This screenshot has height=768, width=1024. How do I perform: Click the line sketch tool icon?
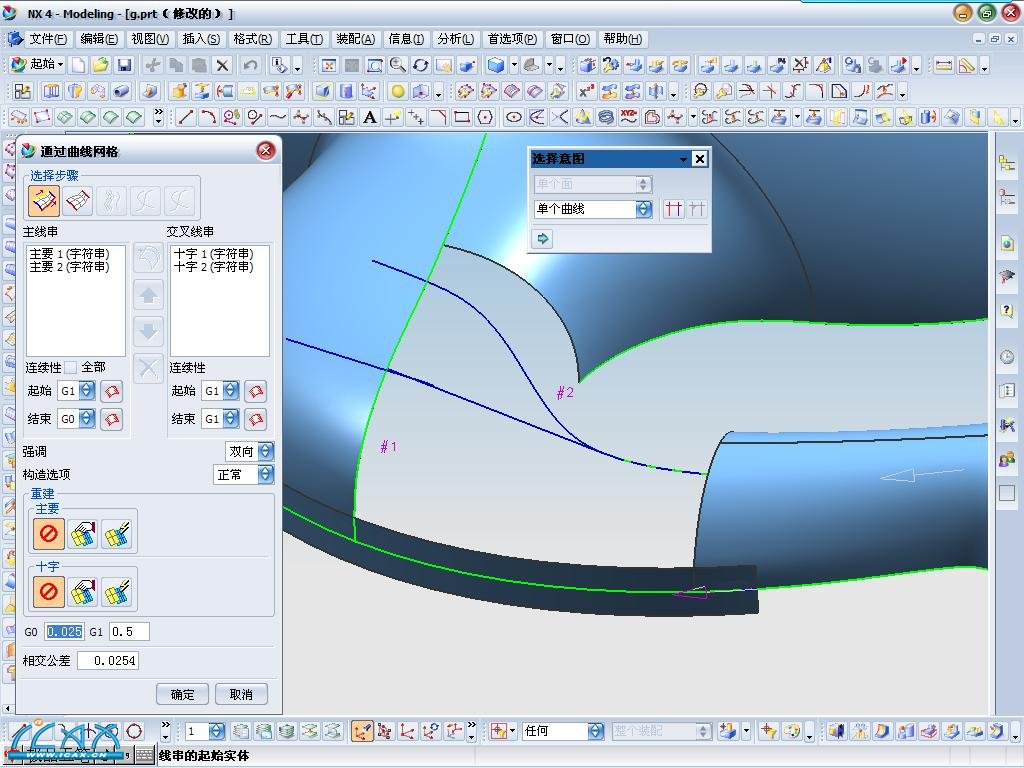pos(186,117)
